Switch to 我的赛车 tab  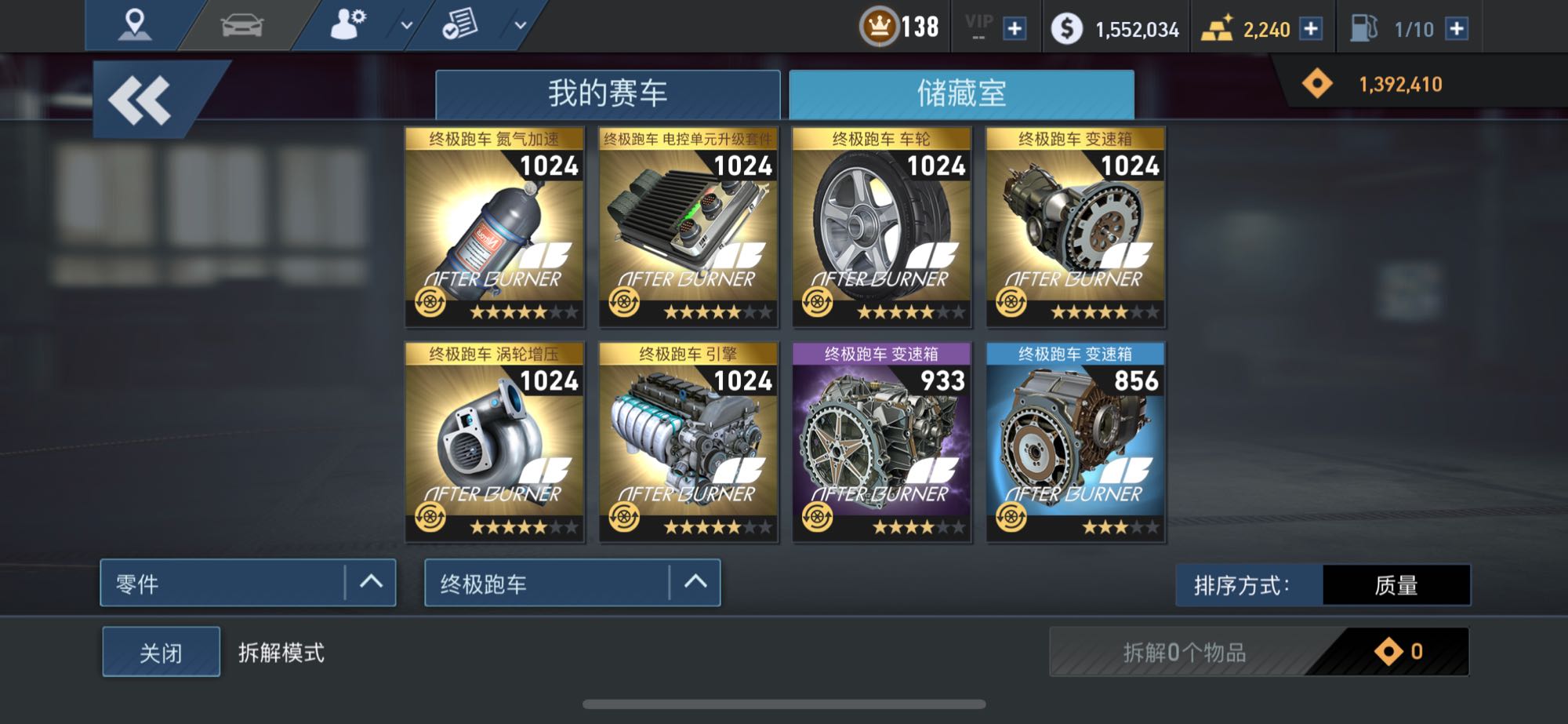click(x=608, y=94)
